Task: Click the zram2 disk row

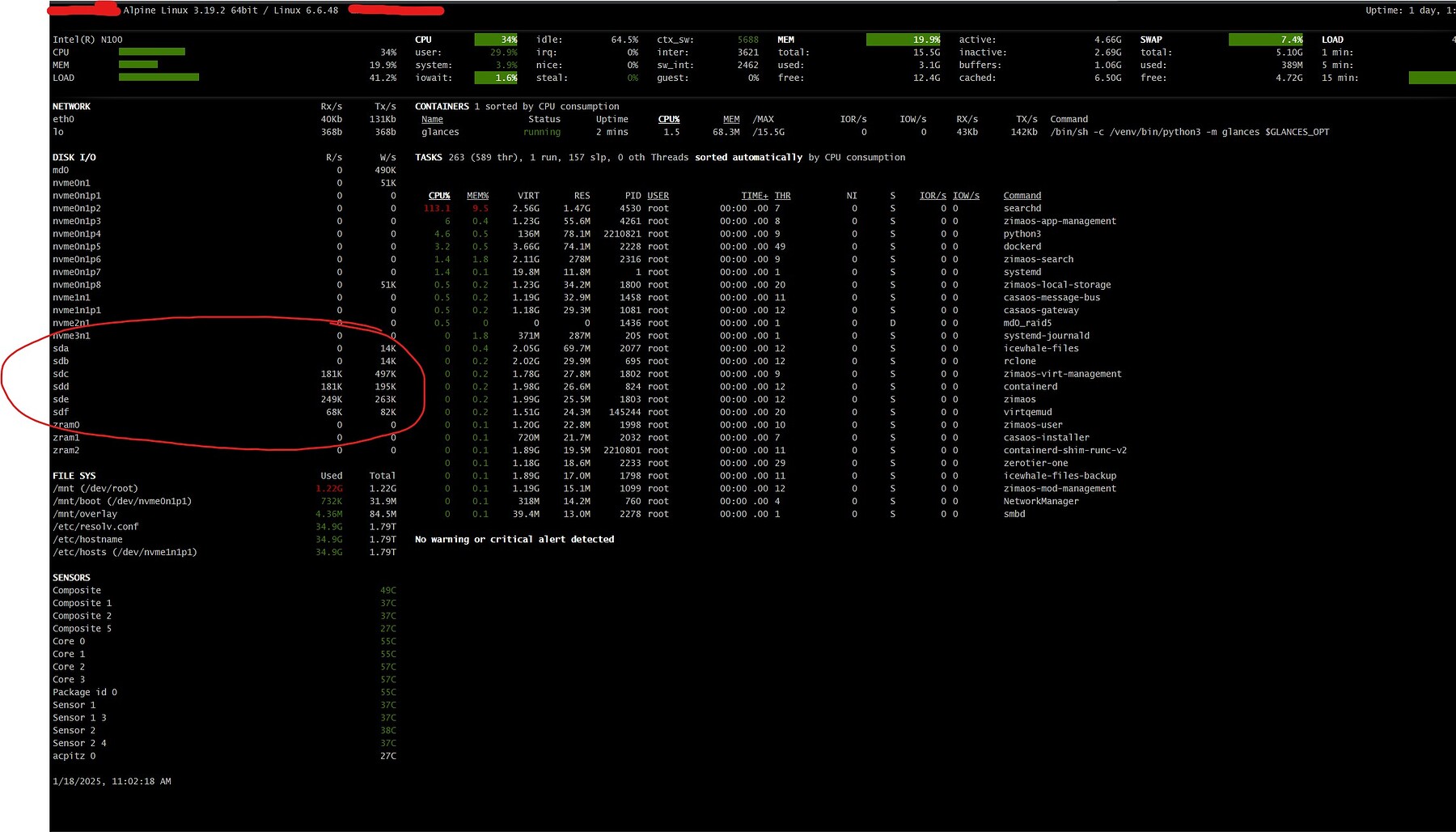Action: 224,451
